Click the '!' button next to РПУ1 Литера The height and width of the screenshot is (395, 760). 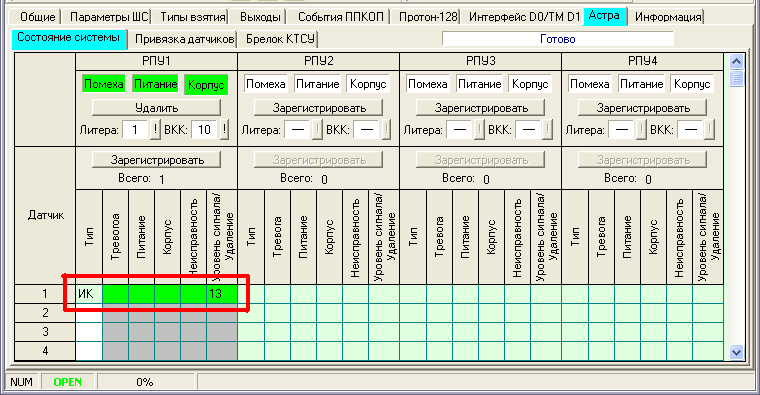point(155,130)
